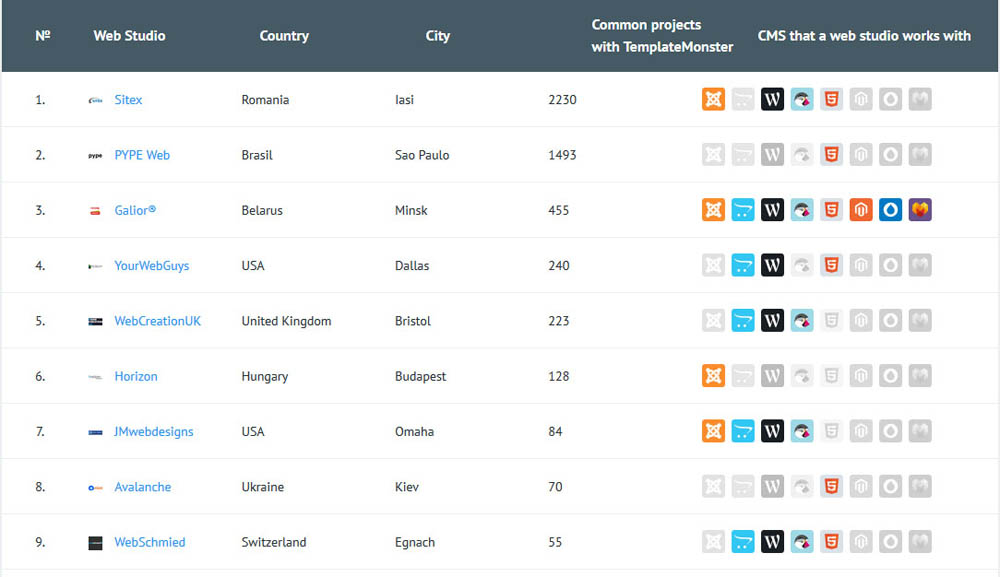The width and height of the screenshot is (1000, 577).
Task: Click the 'Brasil' country cell
Action: [x=257, y=155]
